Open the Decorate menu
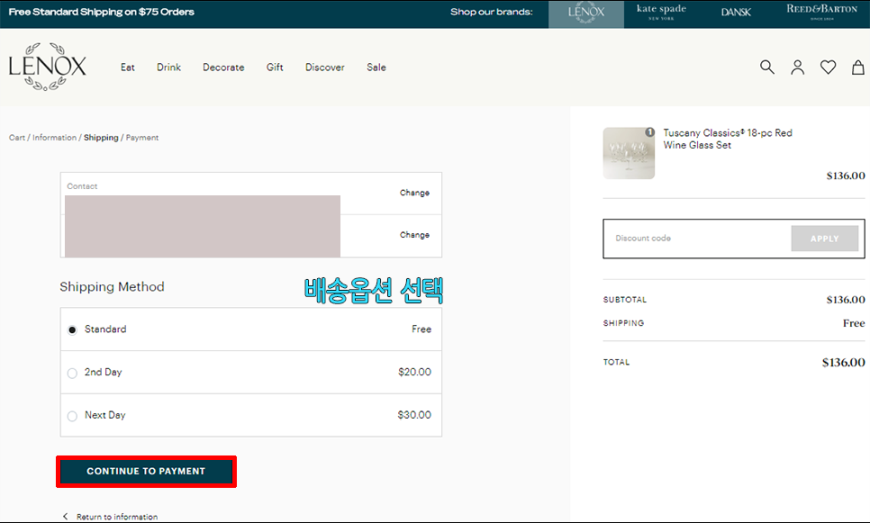Screen dimensions: 870x523 pyautogui.click(x=223, y=67)
